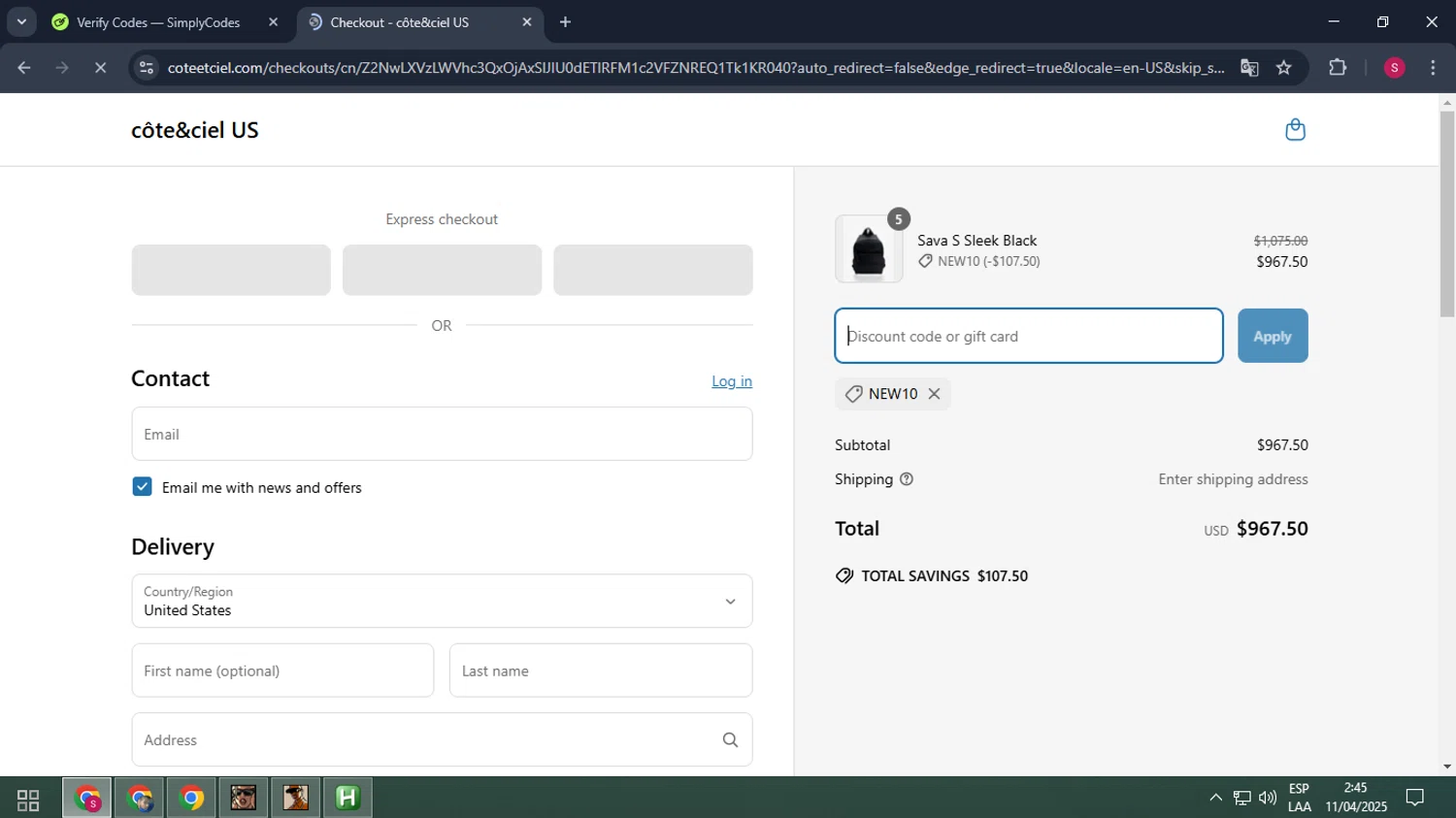Click the Last name field
The height and width of the screenshot is (818, 1456).
click(601, 671)
